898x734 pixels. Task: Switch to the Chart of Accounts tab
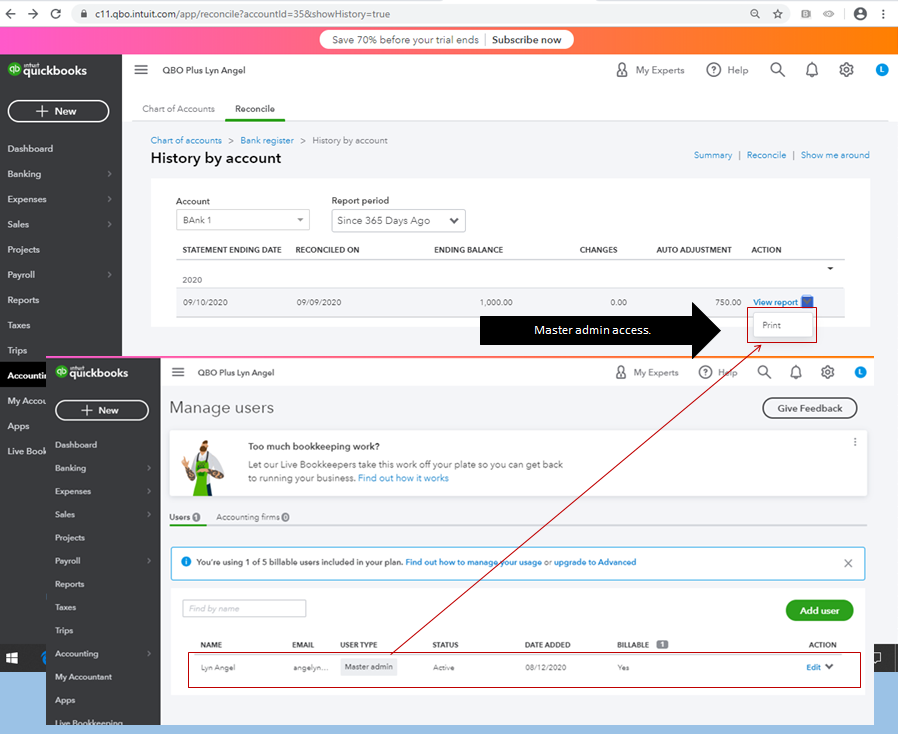click(179, 109)
